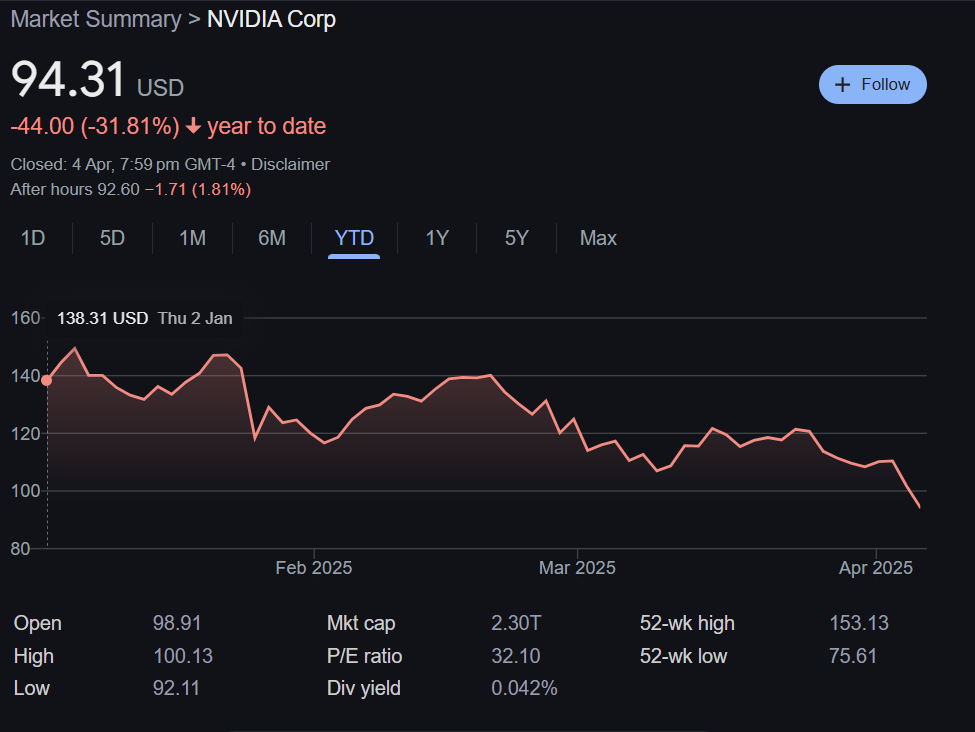Click the 52-wk low label
The image size is (975, 732).
pos(683,656)
